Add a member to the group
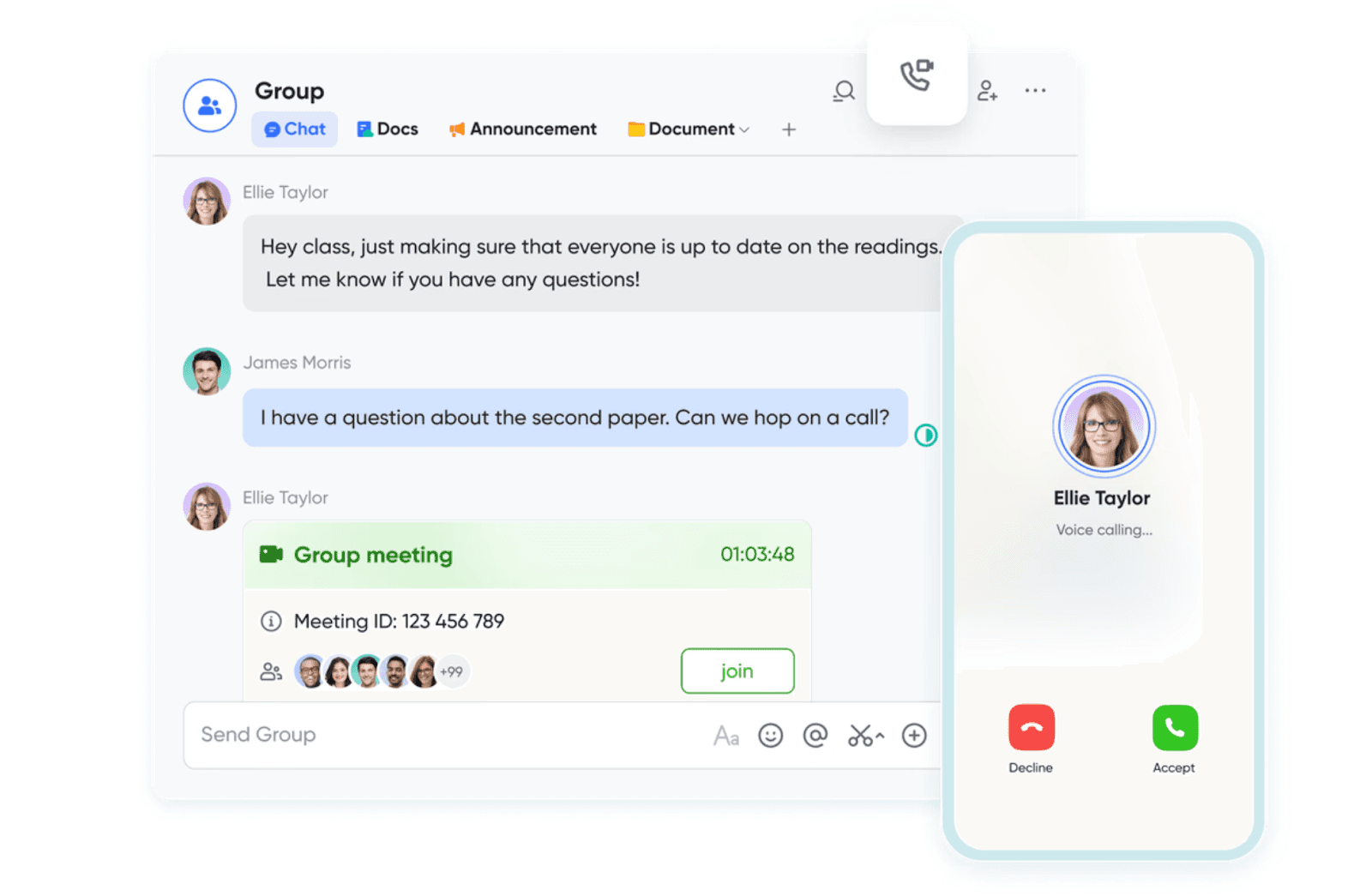 [x=987, y=91]
